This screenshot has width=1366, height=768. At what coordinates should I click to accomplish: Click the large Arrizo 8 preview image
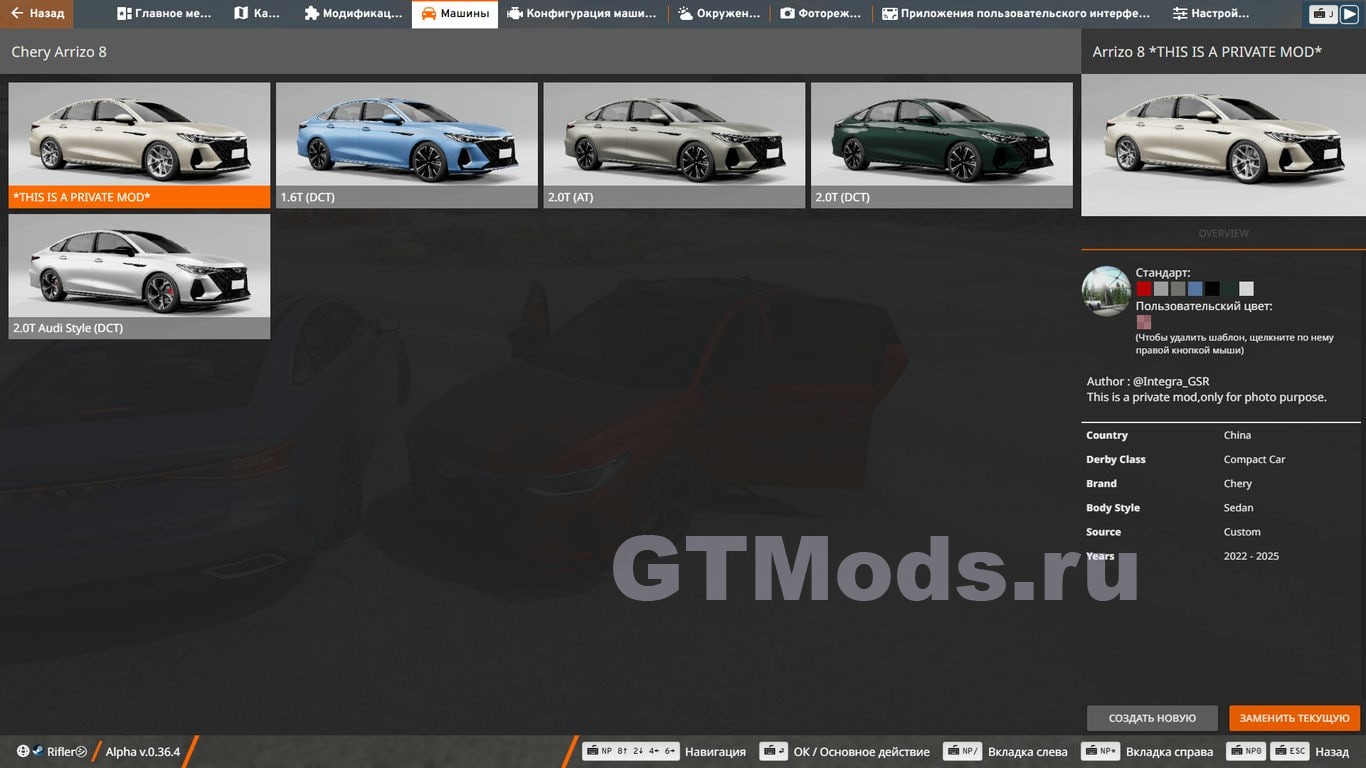1223,145
